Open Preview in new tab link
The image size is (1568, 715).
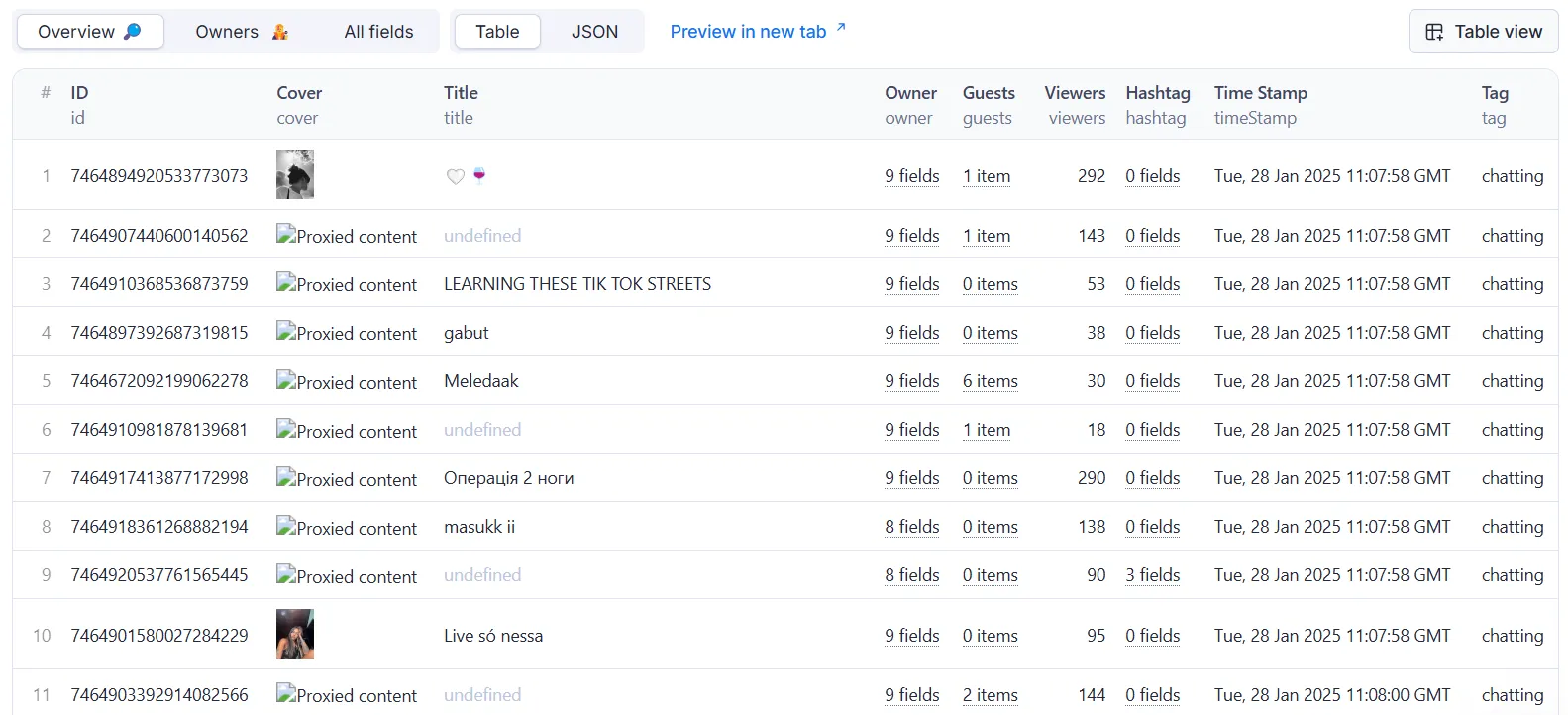(748, 32)
